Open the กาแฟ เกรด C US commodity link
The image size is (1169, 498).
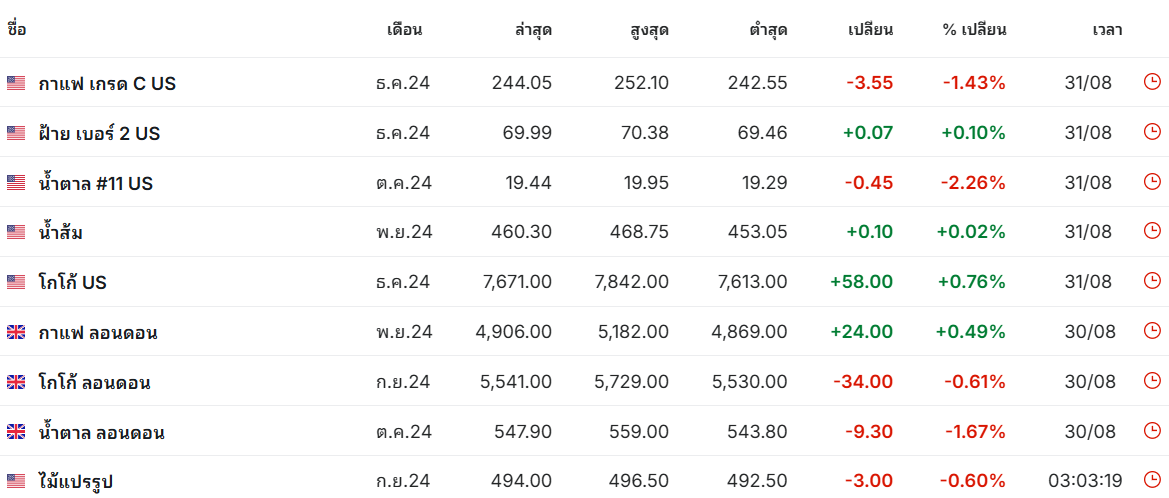click(107, 83)
